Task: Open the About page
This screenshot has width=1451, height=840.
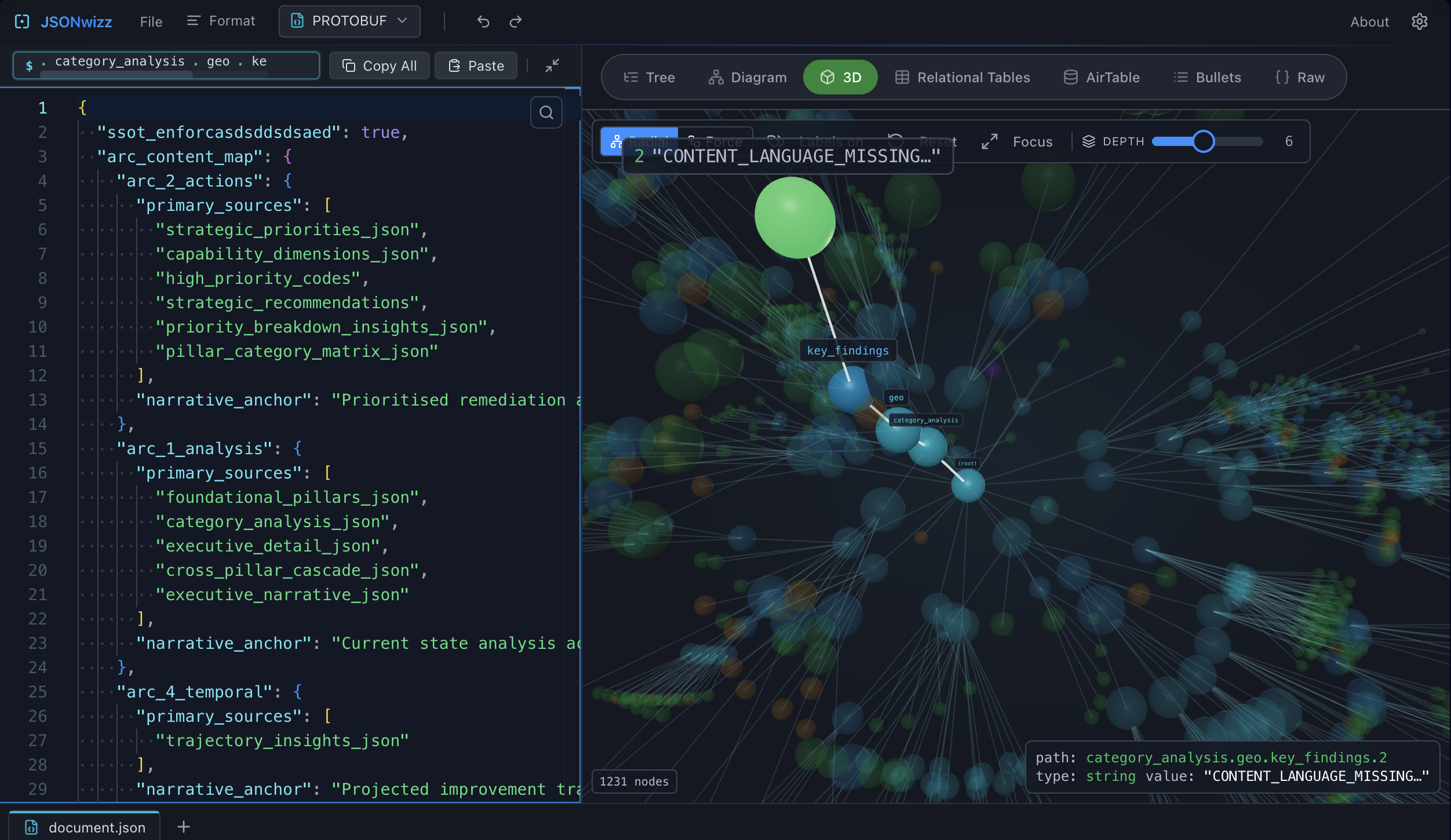Action: point(1370,22)
